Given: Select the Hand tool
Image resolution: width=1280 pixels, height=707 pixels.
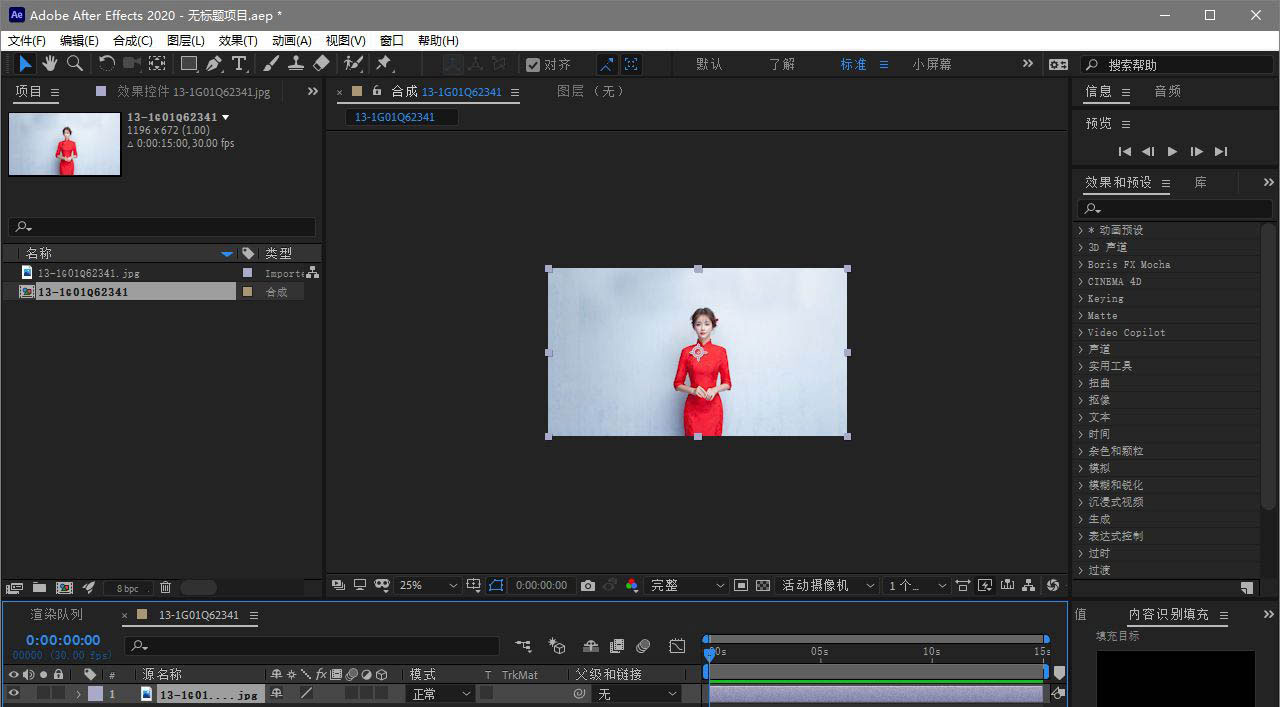Looking at the screenshot, I should point(49,64).
